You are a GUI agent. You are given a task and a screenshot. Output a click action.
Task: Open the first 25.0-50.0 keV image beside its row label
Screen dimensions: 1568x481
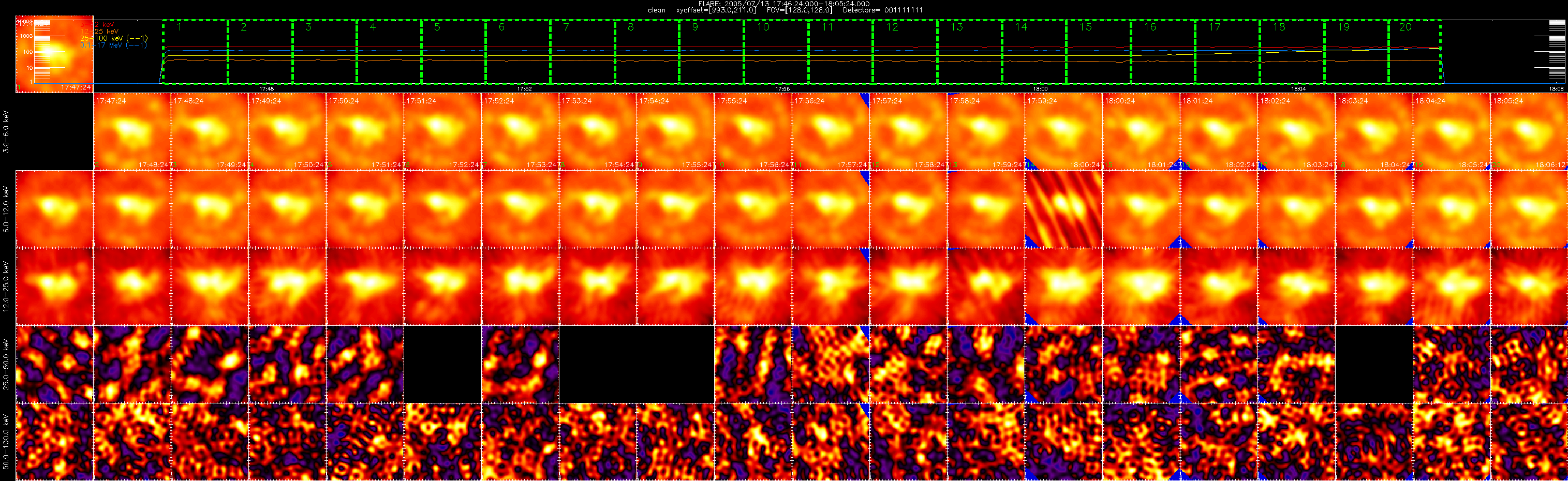(54, 364)
